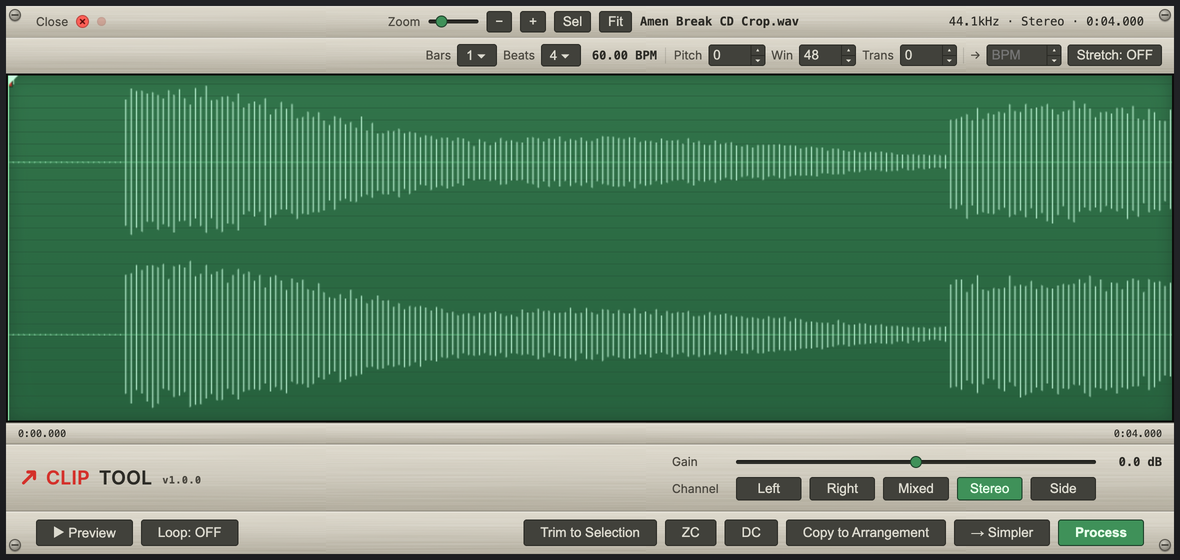Image resolution: width=1180 pixels, height=560 pixels.
Task: Open the Beats dropdown
Action: point(561,55)
